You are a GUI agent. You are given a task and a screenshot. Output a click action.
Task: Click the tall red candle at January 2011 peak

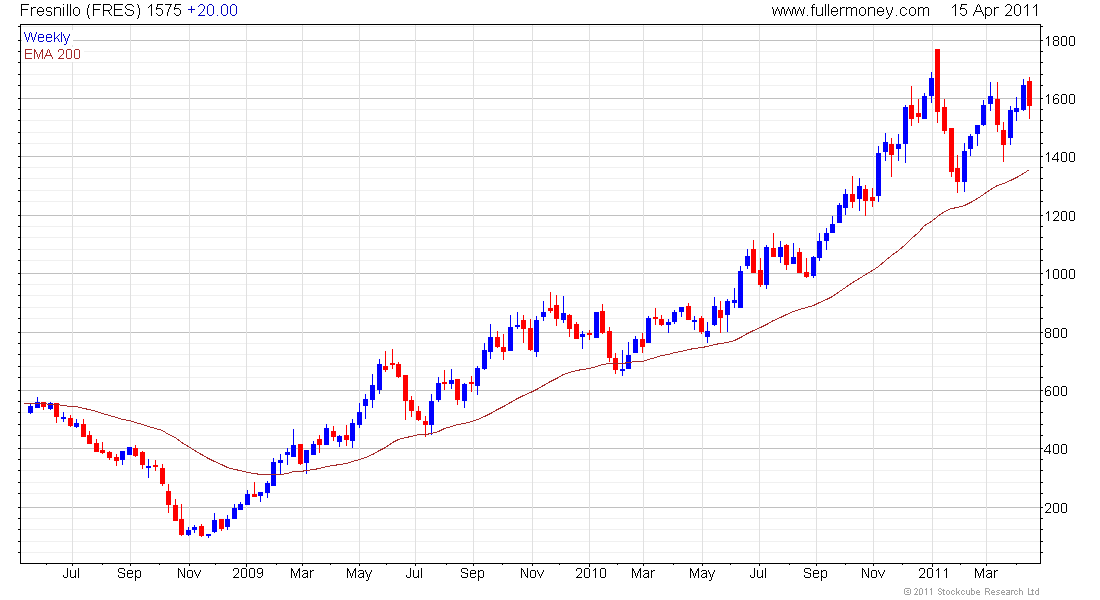pyautogui.click(x=937, y=81)
